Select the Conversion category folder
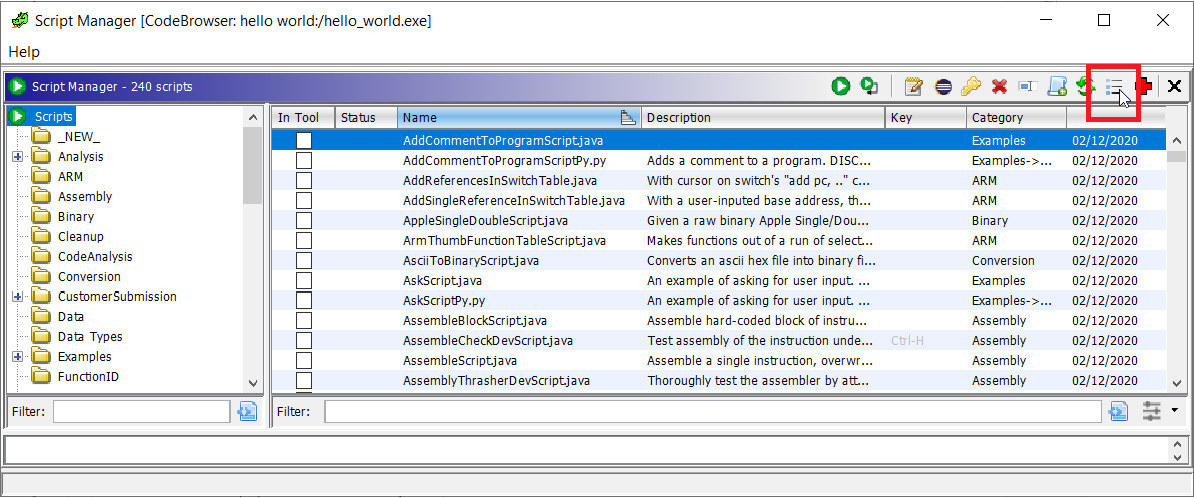1194x498 pixels. point(89,276)
